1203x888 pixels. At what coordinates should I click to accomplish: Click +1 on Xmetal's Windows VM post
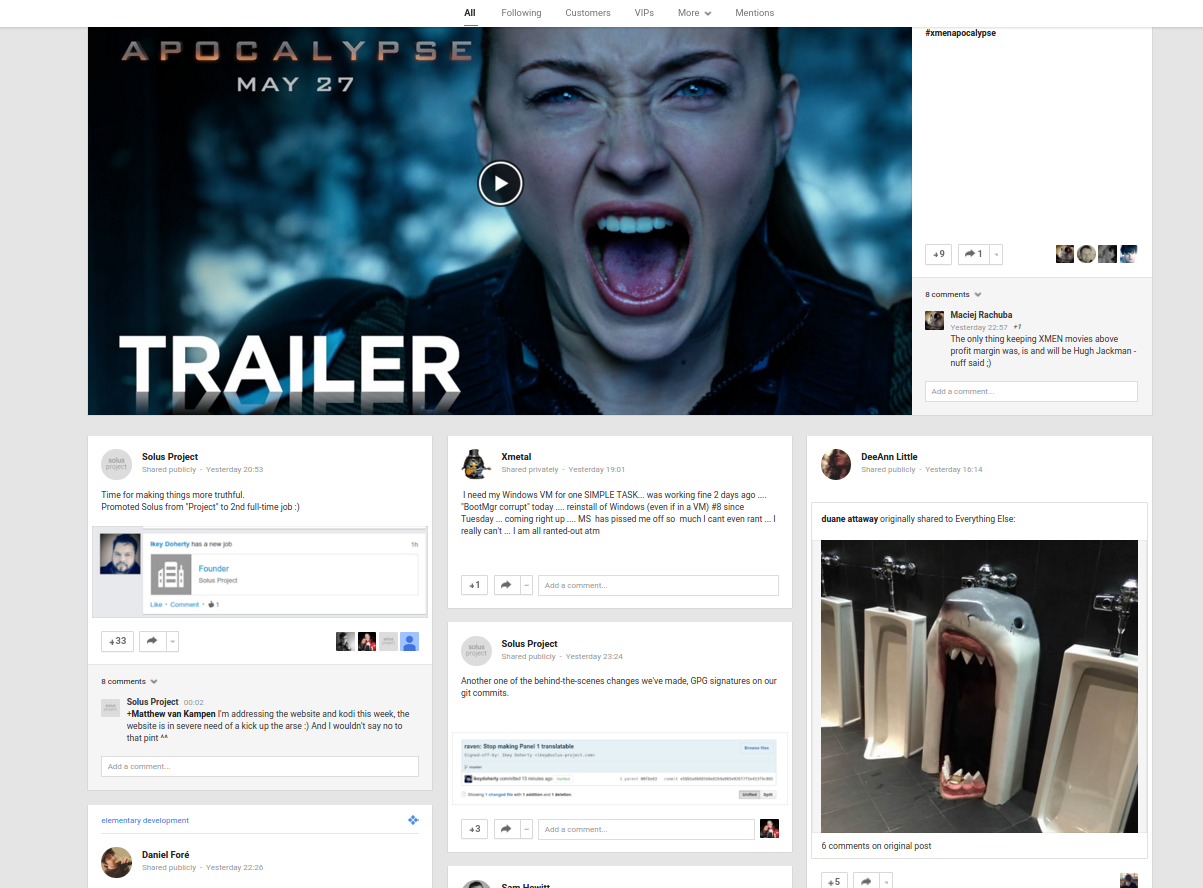click(474, 585)
